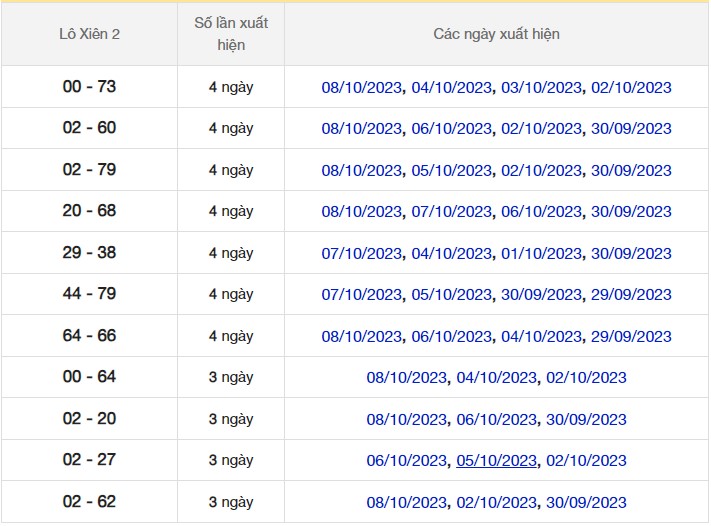711x526 pixels.
Task: Click the "Các ngày xuất hiện" header
Action: coord(496,35)
